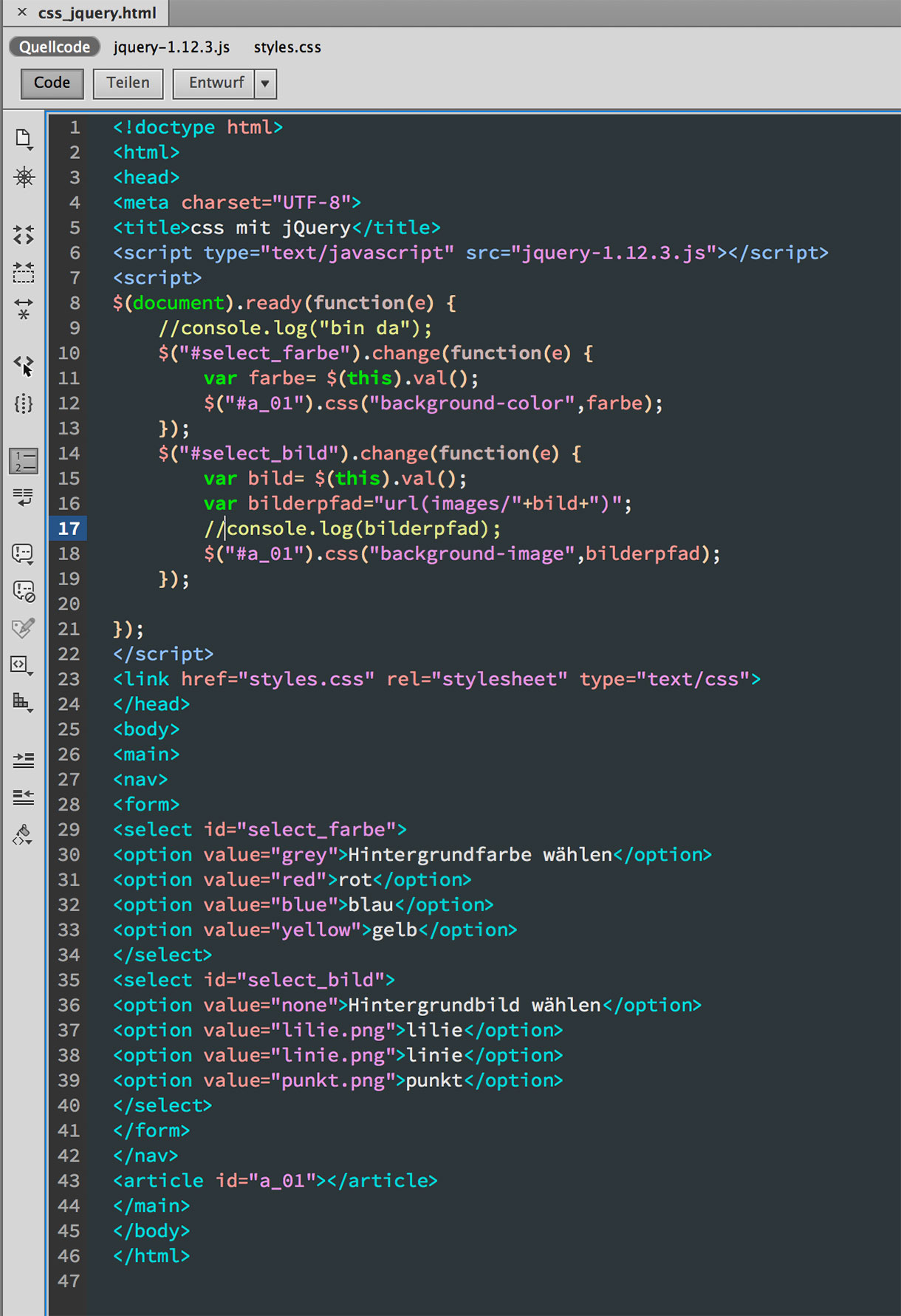Image resolution: width=901 pixels, height=1316 pixels.
Task: Collapse the full tag with toolbar icon
Action: (x=24, y=235)
